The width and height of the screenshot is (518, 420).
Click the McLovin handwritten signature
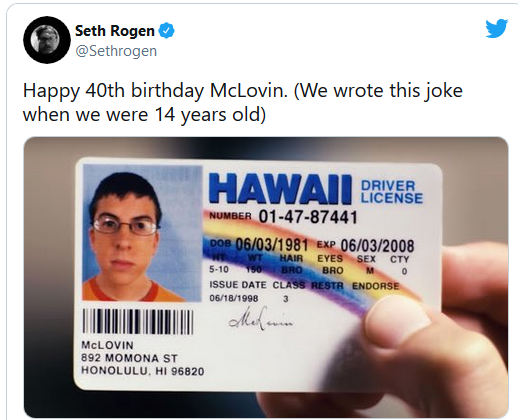click(x=261, y=317)
